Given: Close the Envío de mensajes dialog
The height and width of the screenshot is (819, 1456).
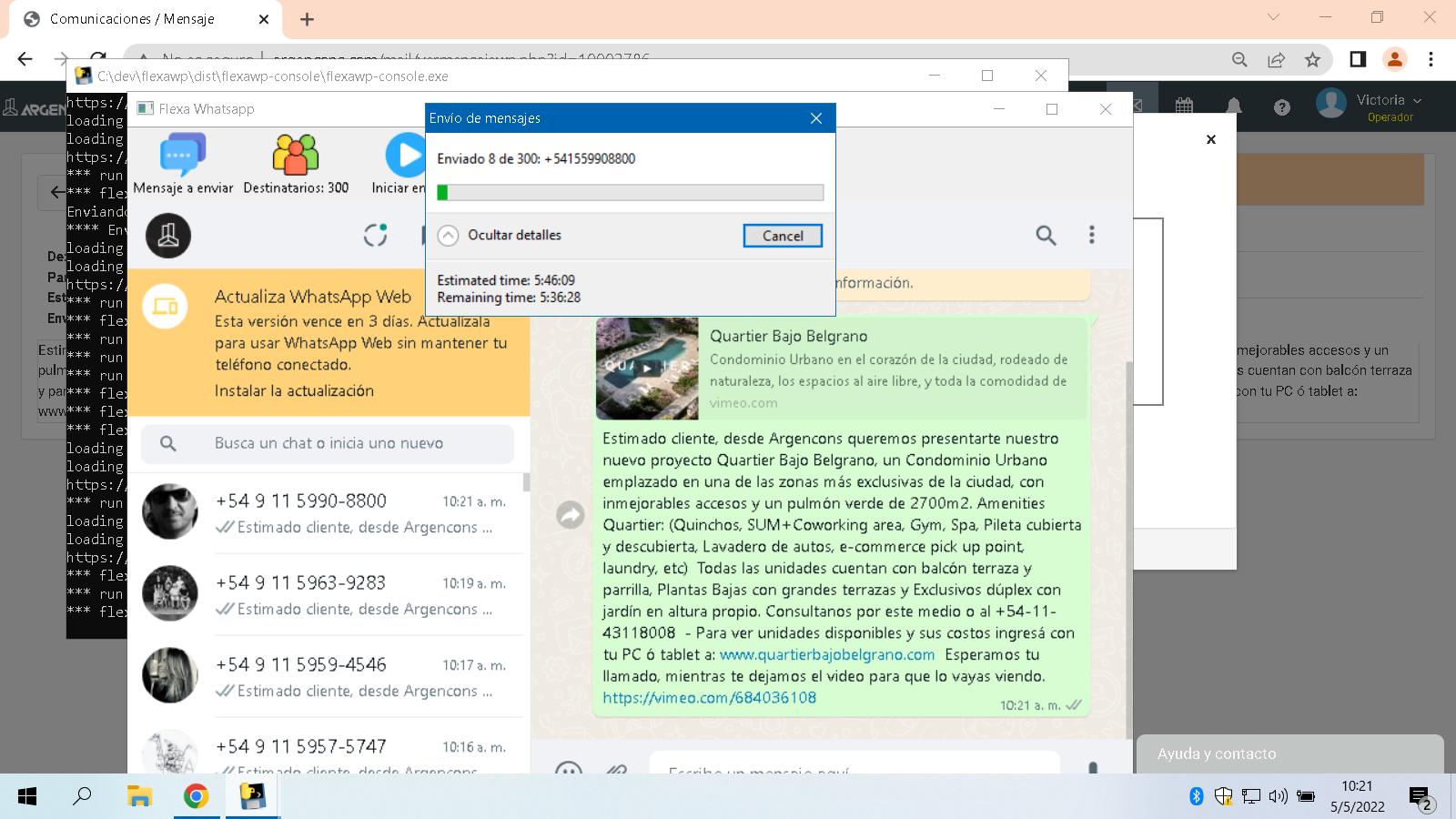Looking at the screenshot, I should click(x=816, y=118).
